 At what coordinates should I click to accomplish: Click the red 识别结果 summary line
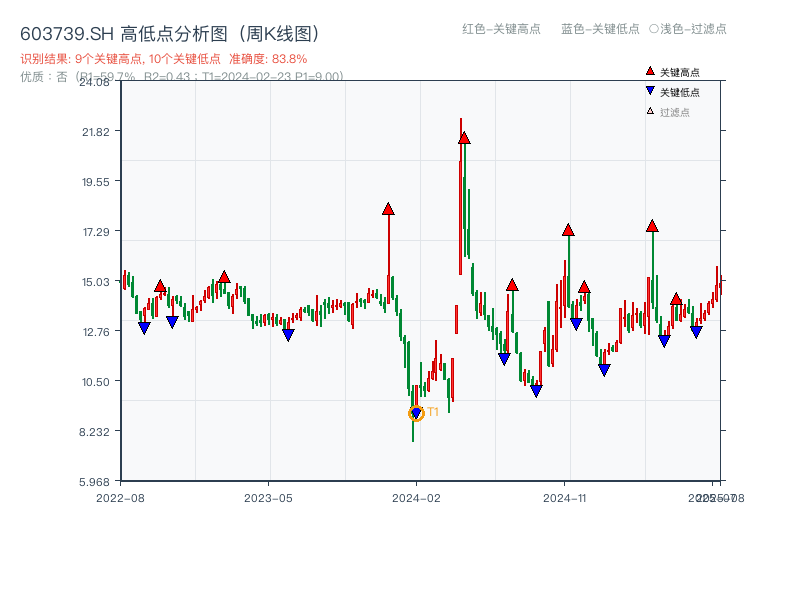click(163, 59)
